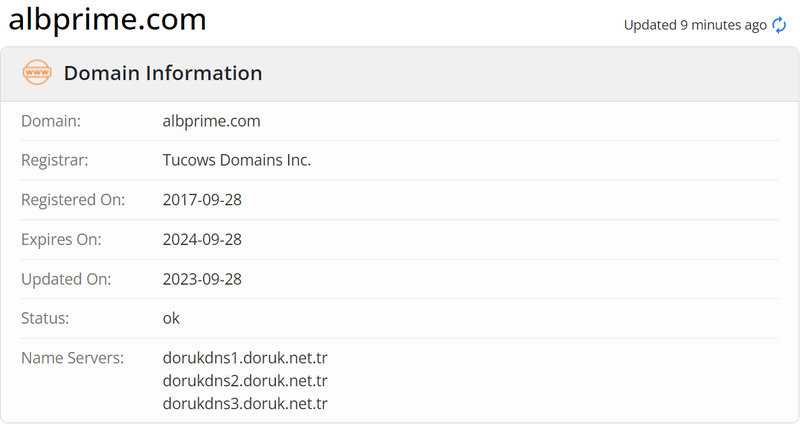The width and height of the screenshot is (800, 424).
Task: Select the registered date 2017-09-28
Action: 202,199
